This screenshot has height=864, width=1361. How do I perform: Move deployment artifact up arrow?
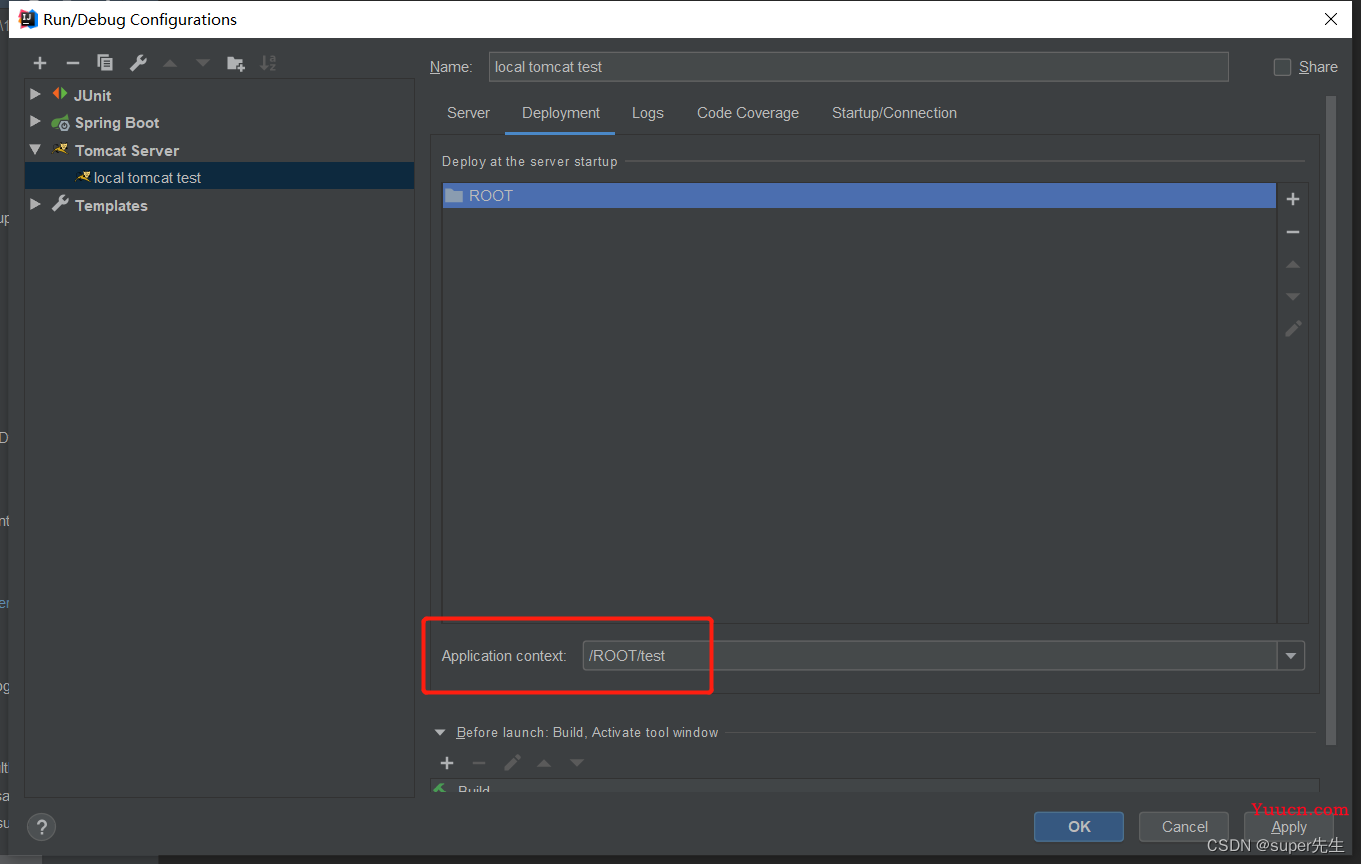click(x=1293, y=265)
